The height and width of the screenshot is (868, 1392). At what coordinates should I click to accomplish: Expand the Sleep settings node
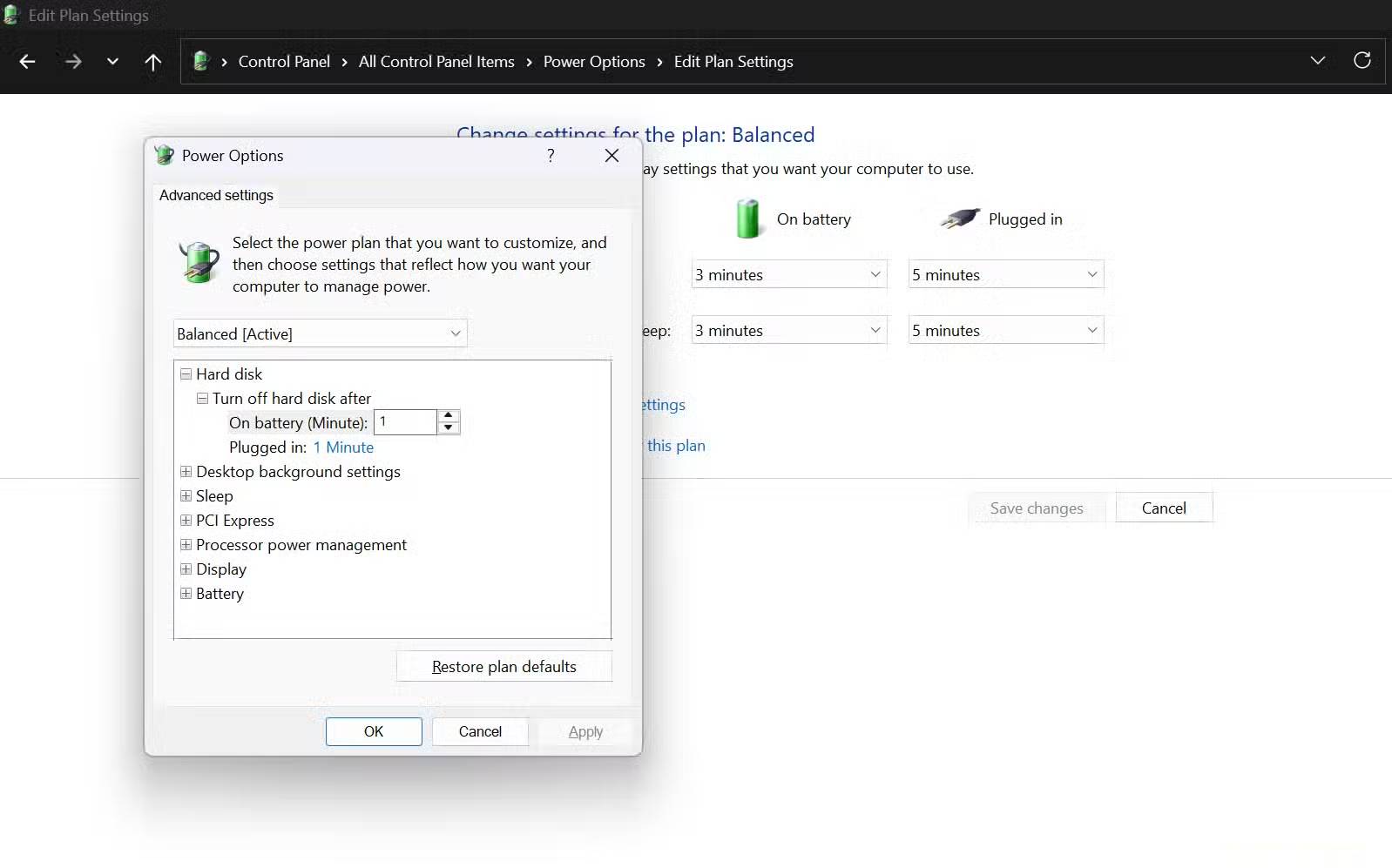pyautogui.click(x=186, y=496)
